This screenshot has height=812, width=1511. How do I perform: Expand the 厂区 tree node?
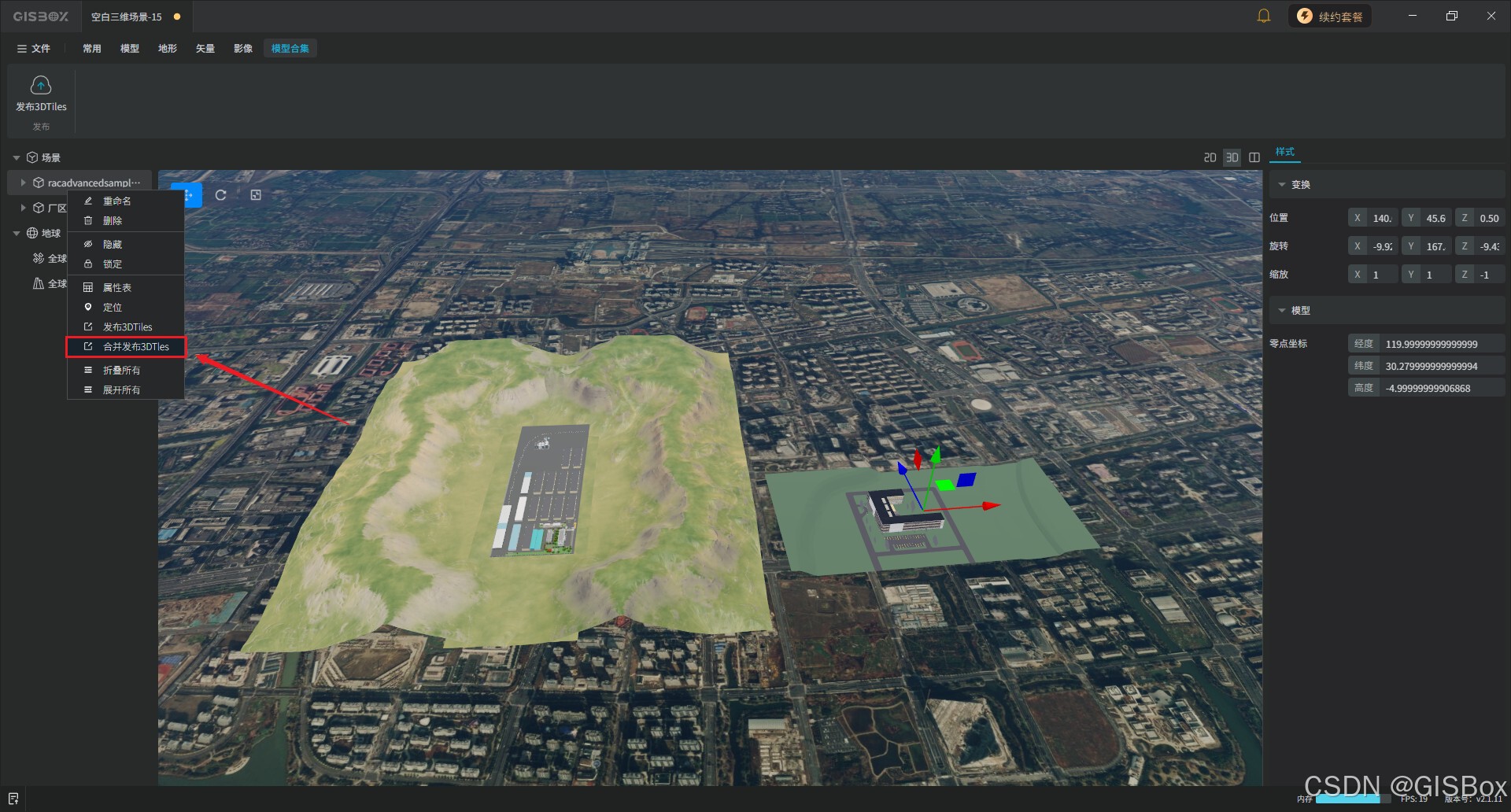(x=23, y=208)
